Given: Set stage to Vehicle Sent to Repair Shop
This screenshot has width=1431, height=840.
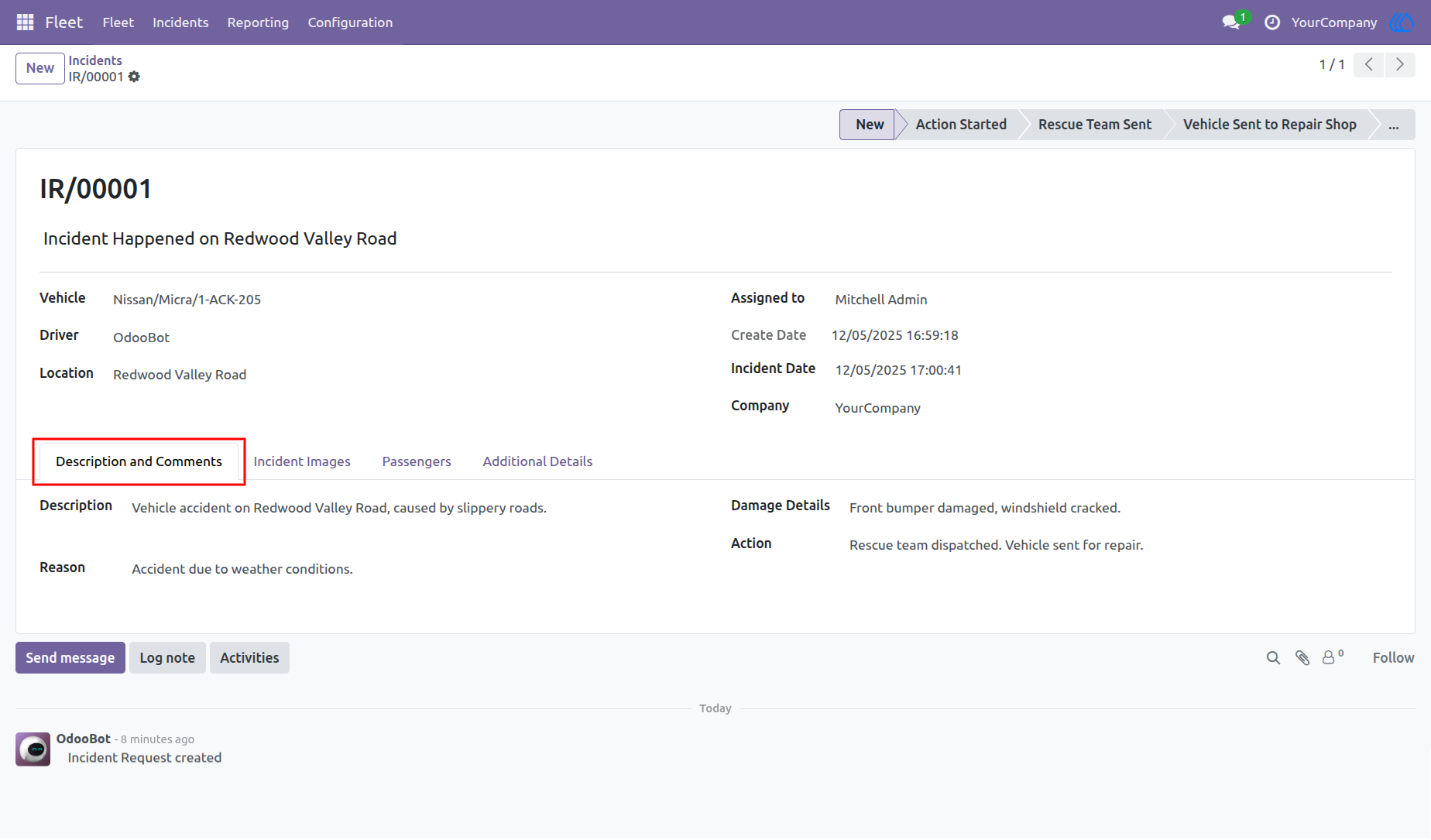Looking at the screenshot, I should coord(1269,125).
